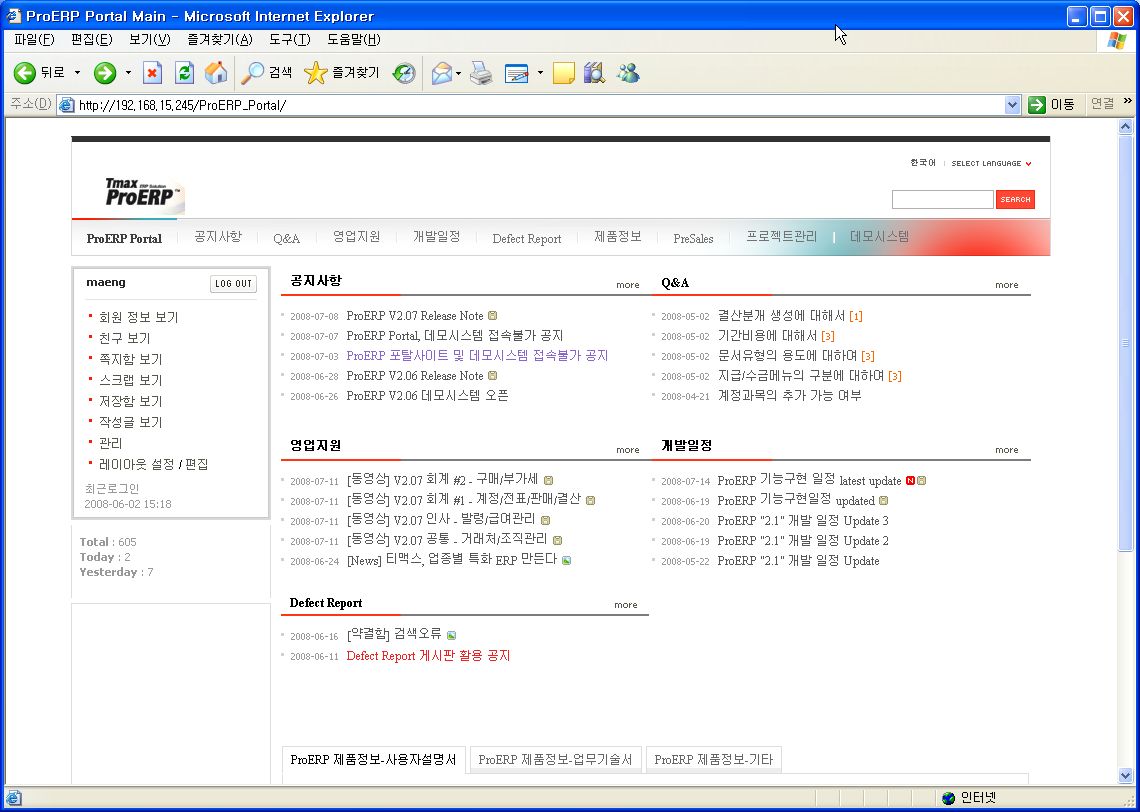Viewport: 1140px width, 812px height.
Task: Click the Stop page loading icon
Action: point(152,73)
